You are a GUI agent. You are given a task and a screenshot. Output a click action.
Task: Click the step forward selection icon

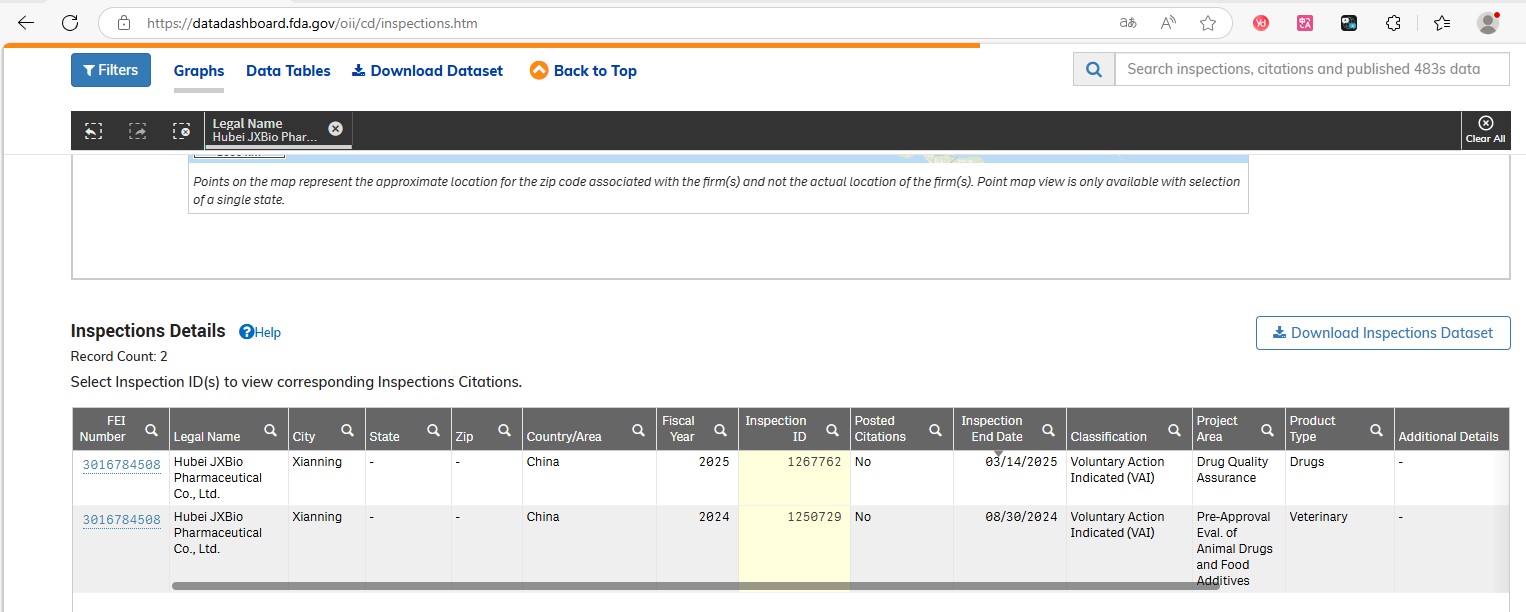[x=137, y=131]
